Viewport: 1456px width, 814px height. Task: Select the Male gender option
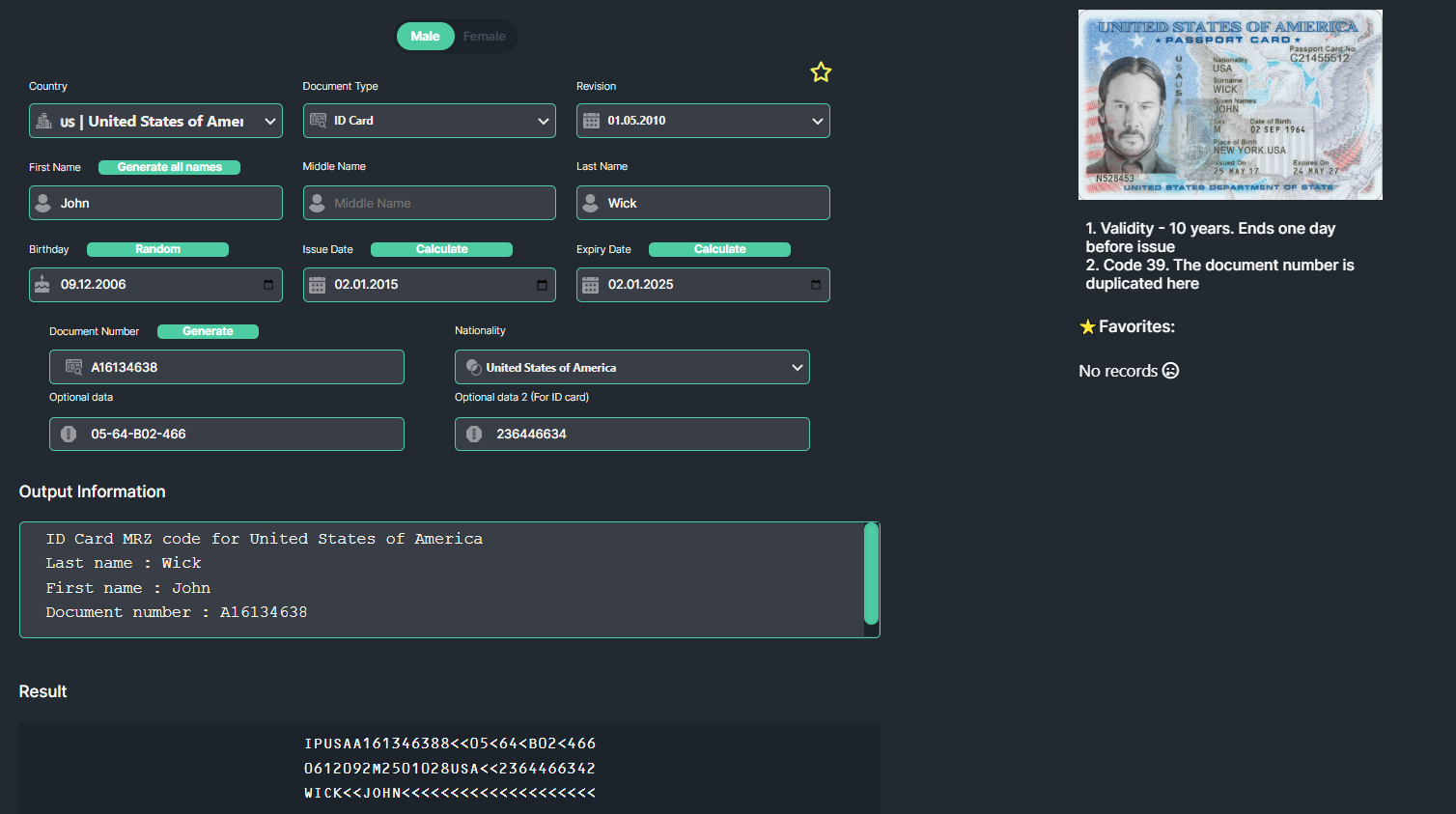click(425, 37)
